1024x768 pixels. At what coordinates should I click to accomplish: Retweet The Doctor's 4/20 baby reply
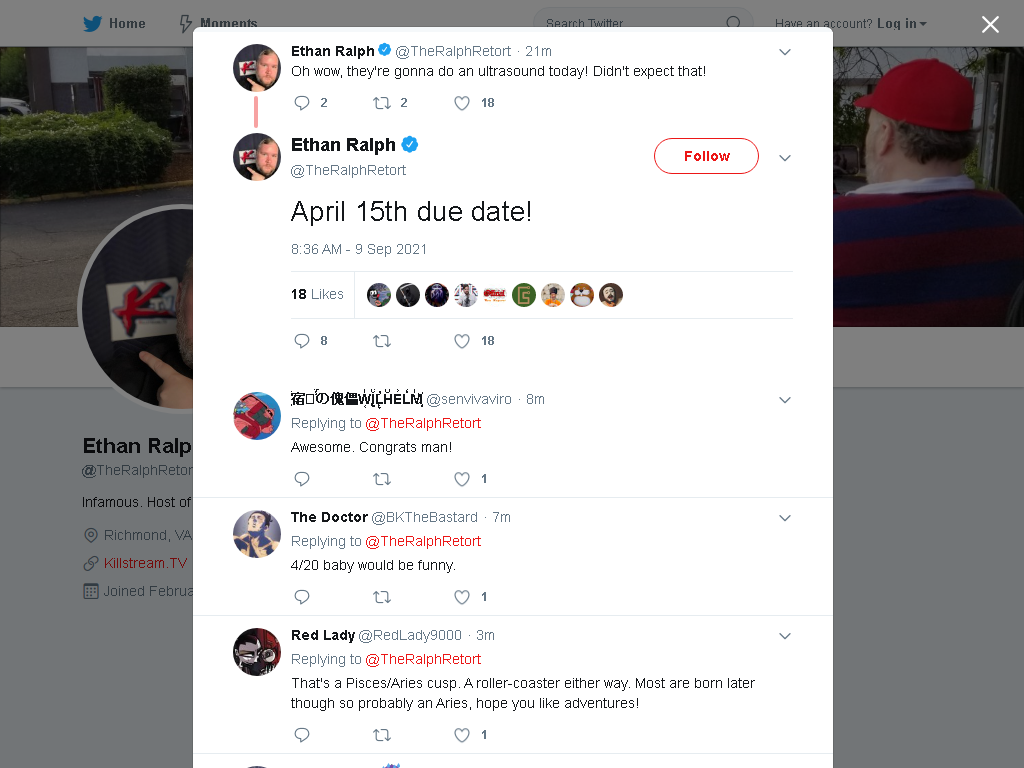[381, 597]
